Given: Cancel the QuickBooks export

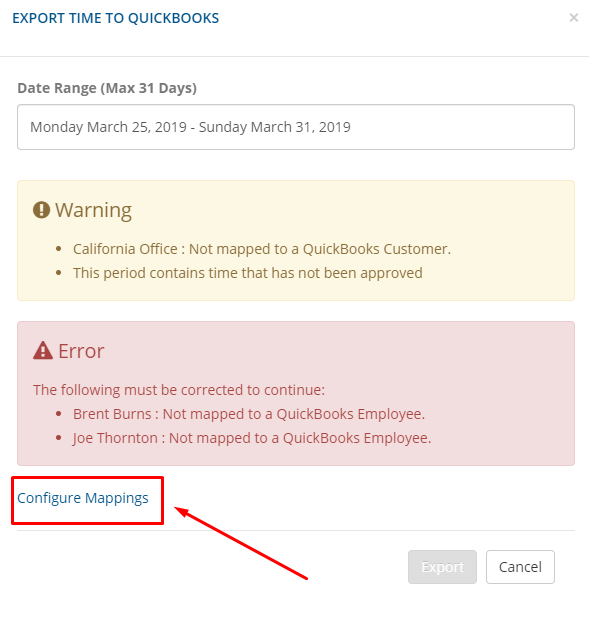Looking at the screenshot, I should (520, 567).
